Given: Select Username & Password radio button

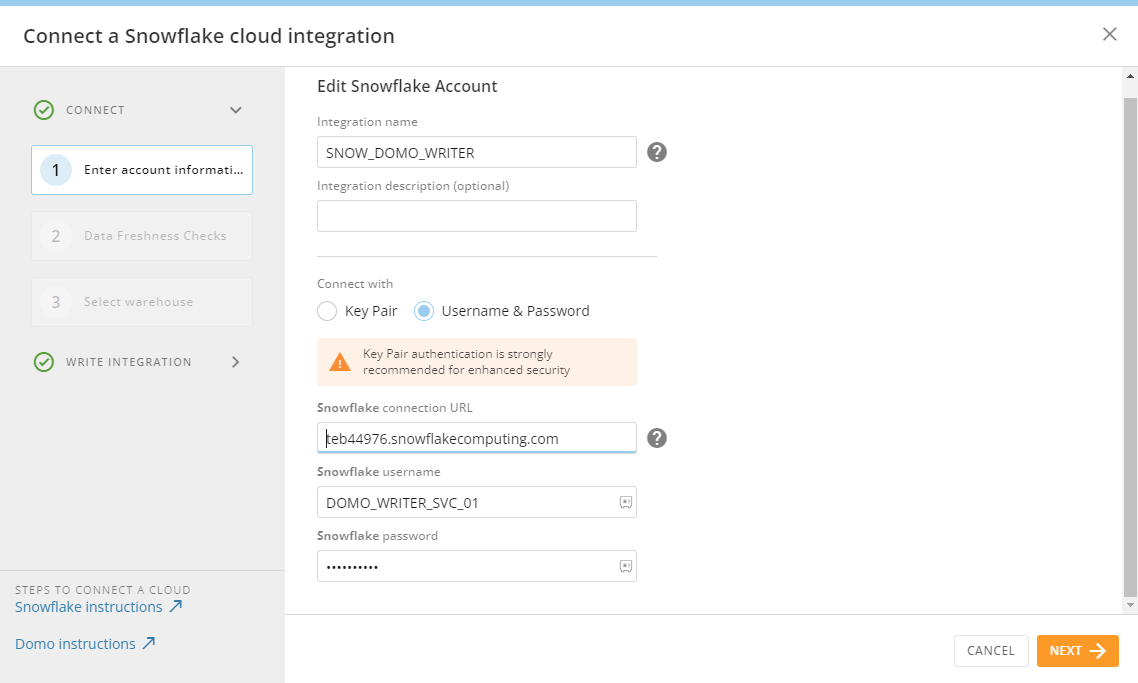Looking at the screenshot, I should pos(424,311).
